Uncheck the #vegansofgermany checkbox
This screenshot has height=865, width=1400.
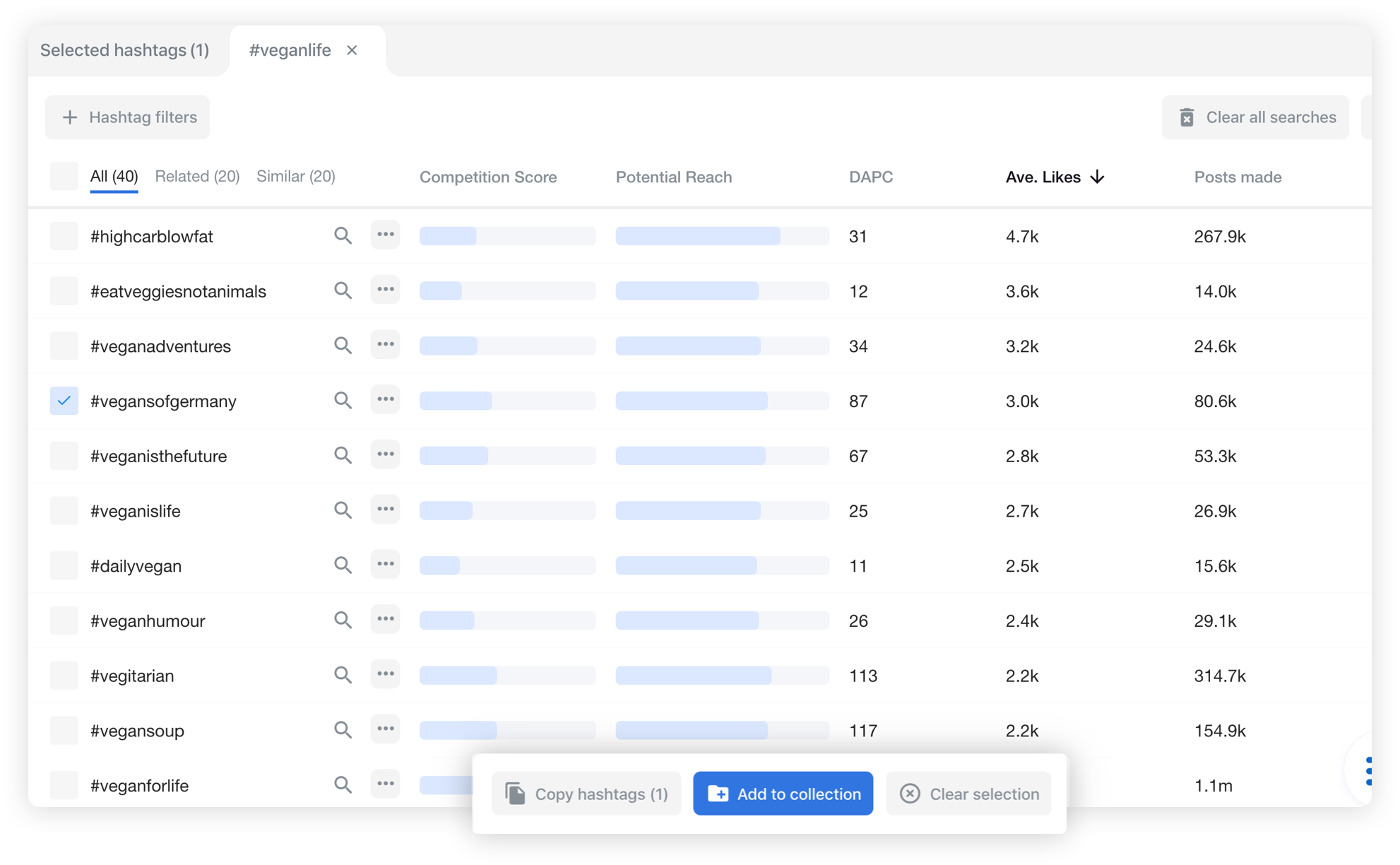pyautogui.click(x=64, y=401)
